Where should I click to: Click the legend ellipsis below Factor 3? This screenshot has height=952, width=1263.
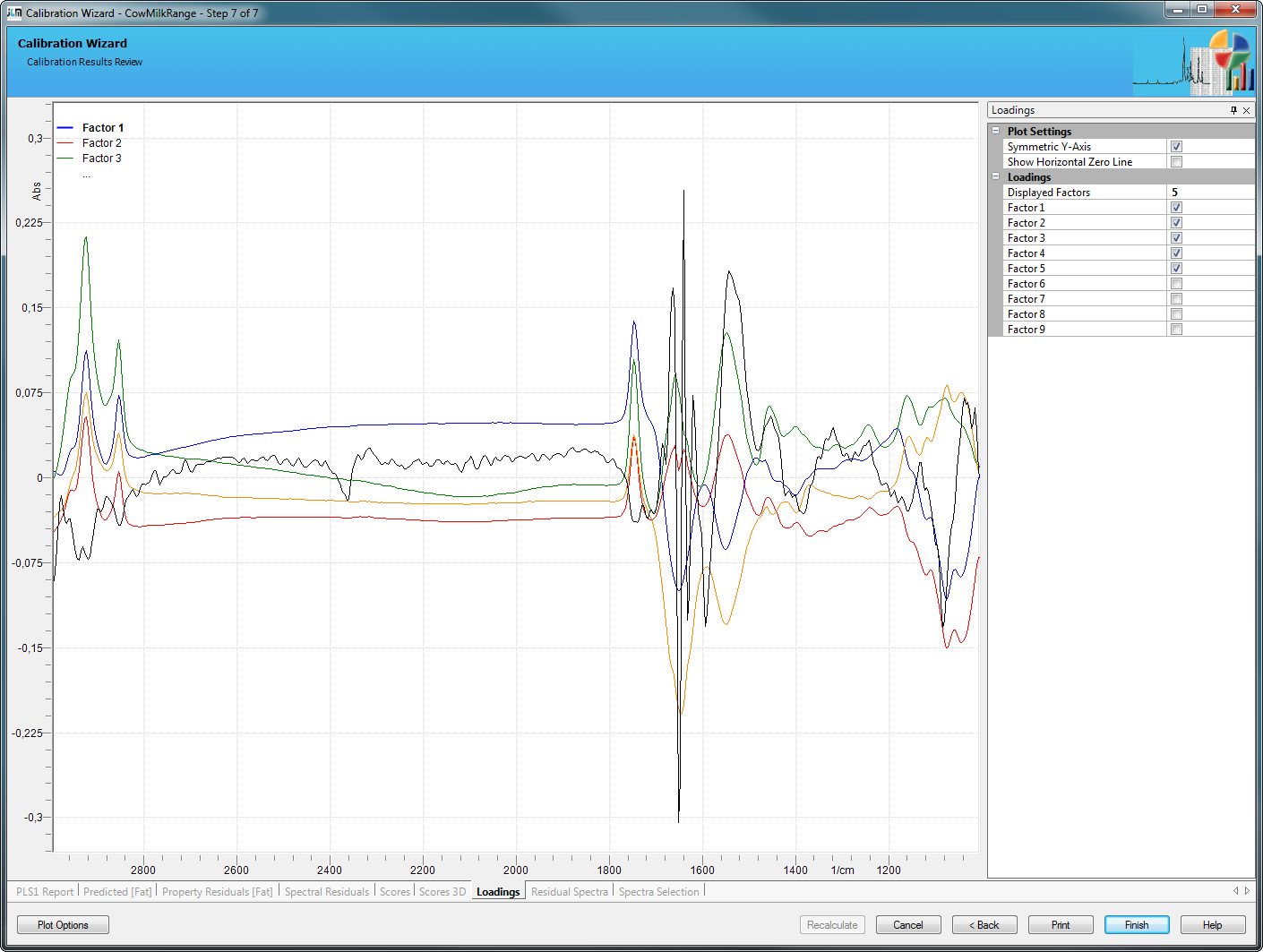pos(86,175)
